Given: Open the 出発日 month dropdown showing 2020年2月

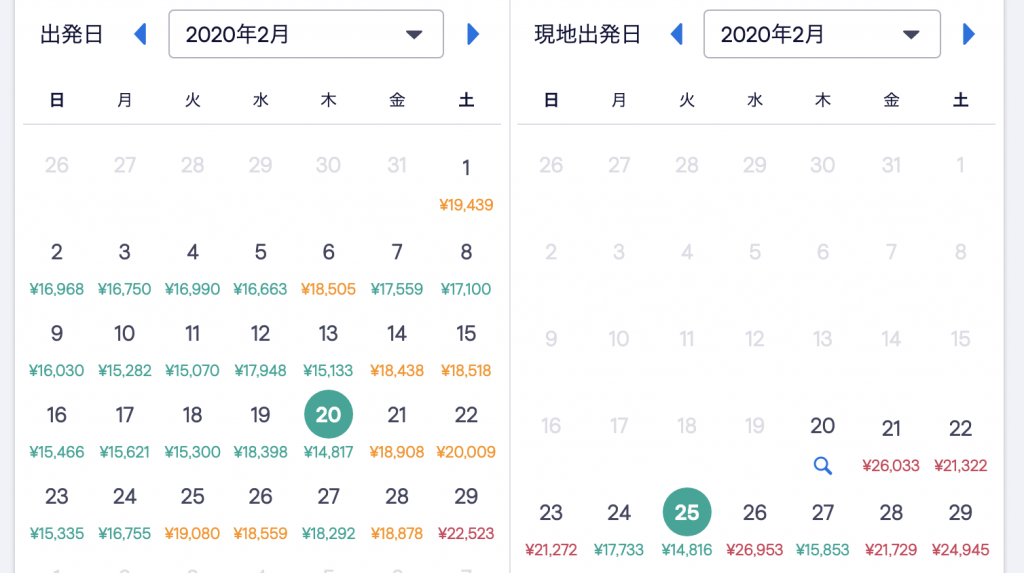Looking at the screenshot, I should tap(306, 34).
